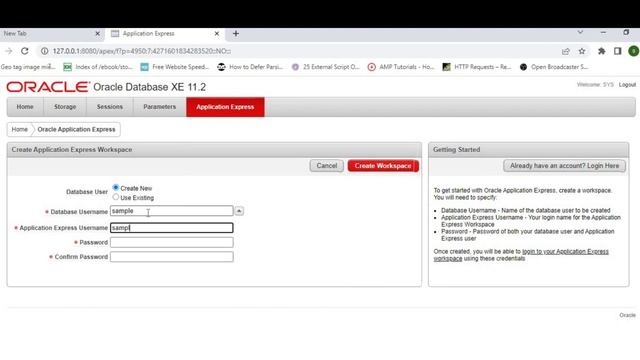Open the Open Broadcaster bookmark
The height and width of the screenshot is (360, 640).
(x=554, y=67)
